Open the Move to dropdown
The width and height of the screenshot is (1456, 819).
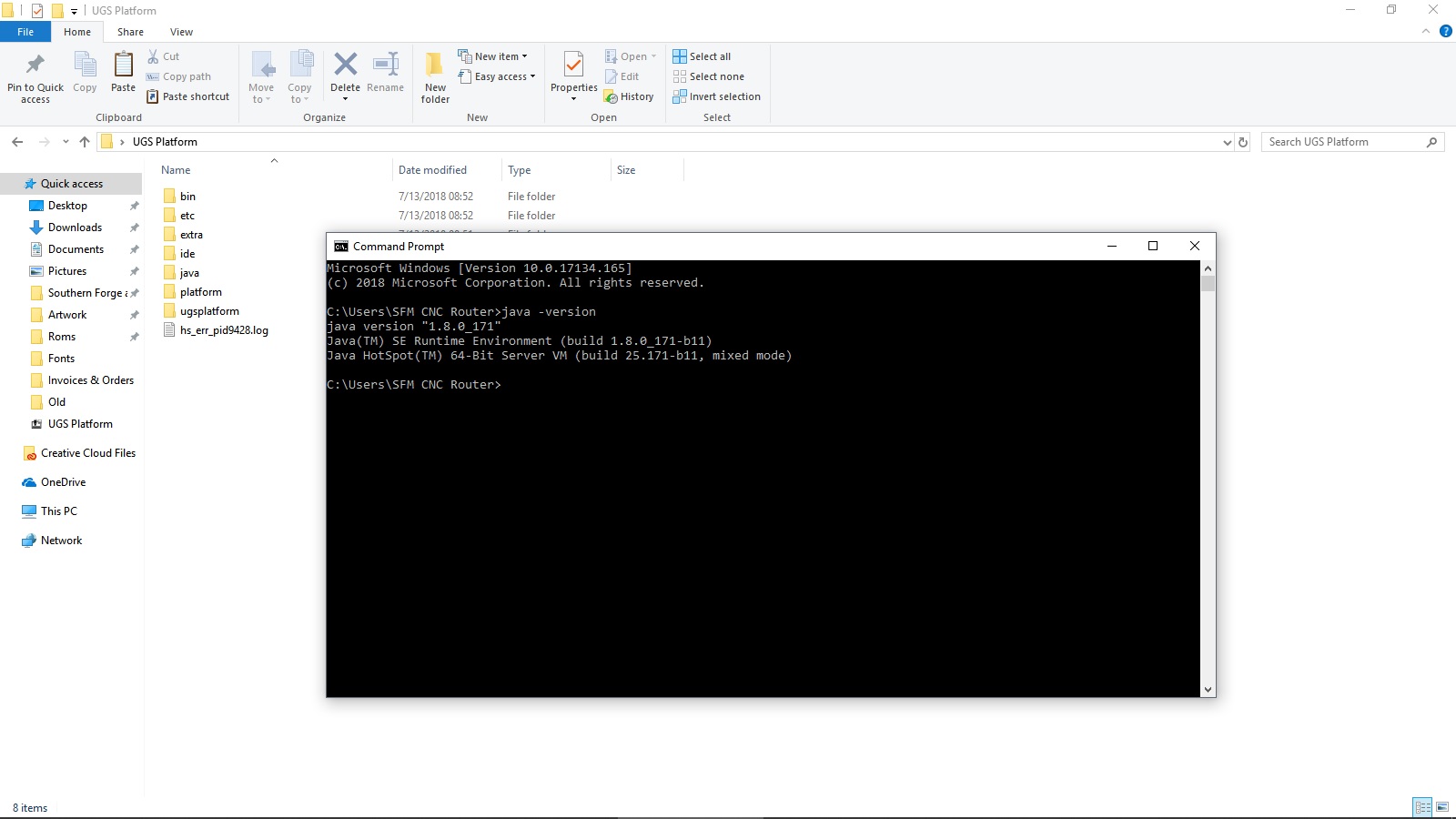[261, 76]
